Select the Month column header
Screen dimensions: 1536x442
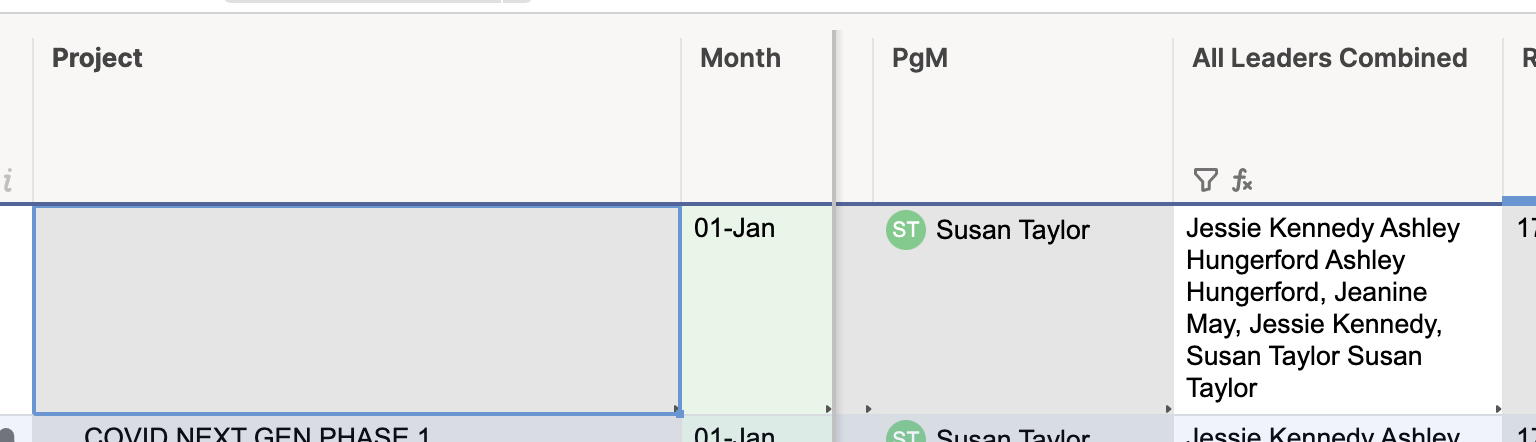coord(757,120)
